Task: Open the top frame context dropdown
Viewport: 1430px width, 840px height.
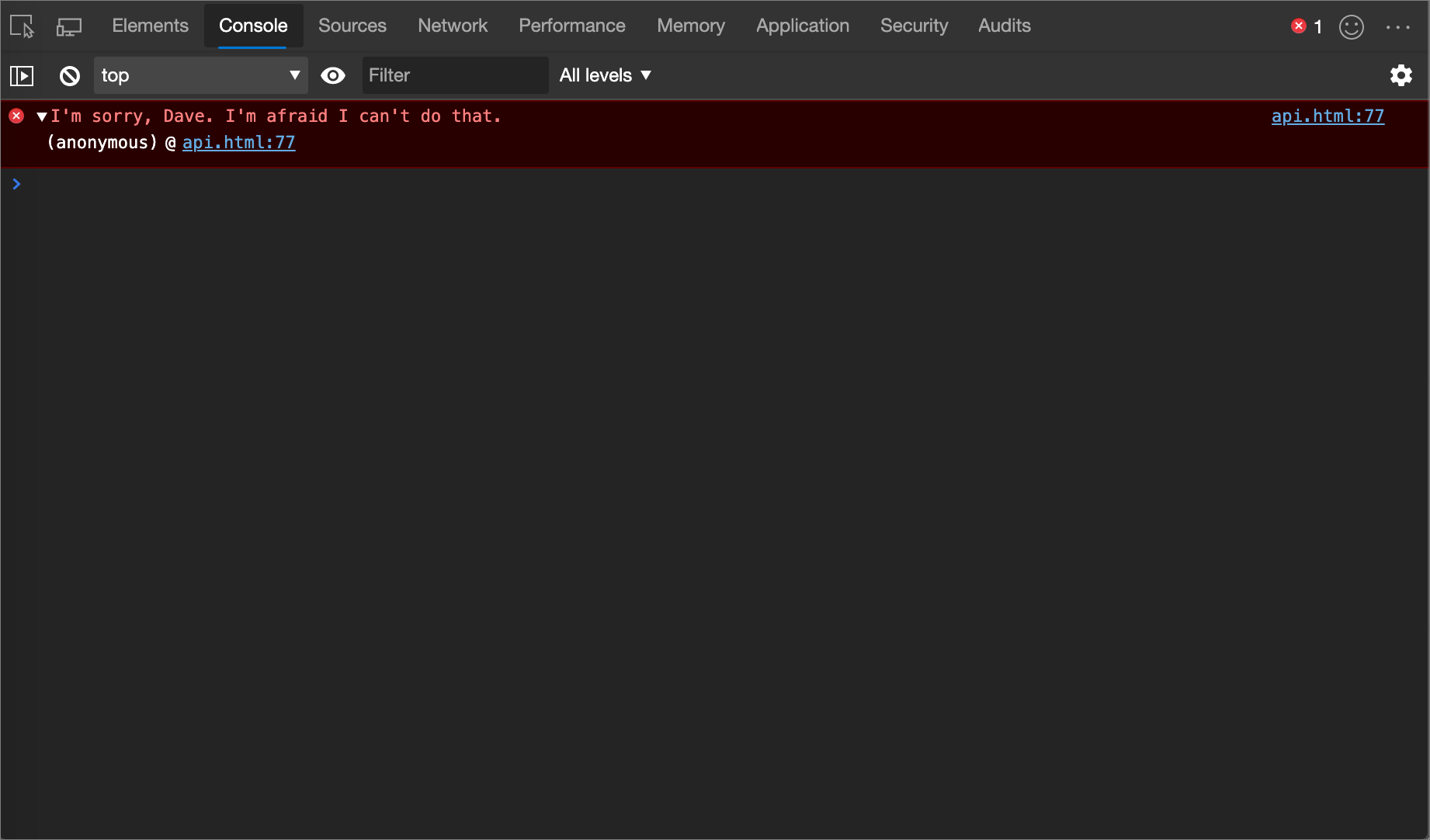Action: [x=200, y=75]
